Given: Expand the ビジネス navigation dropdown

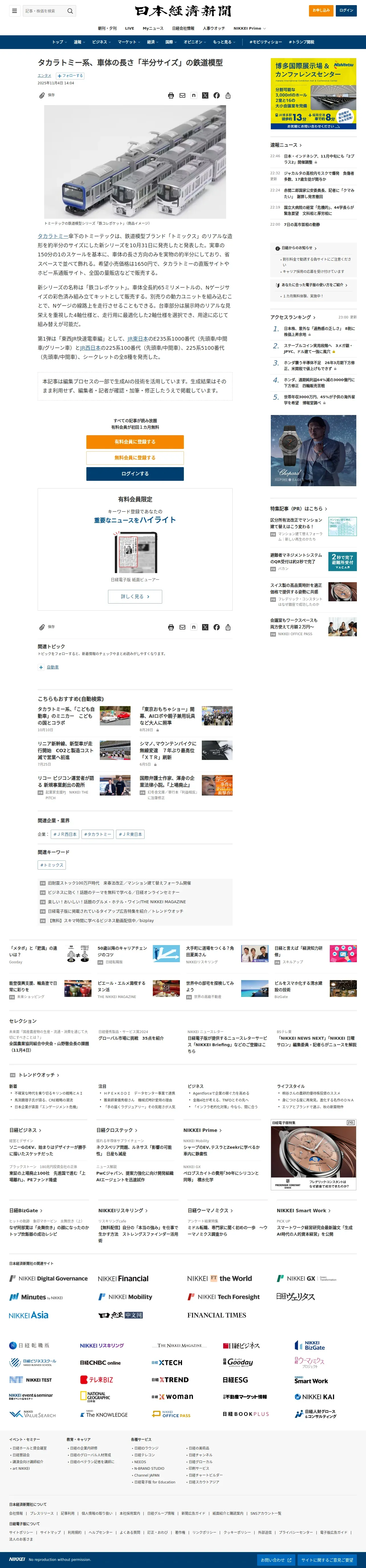Looking at the screenshot, I should click(x=101, y=42).
